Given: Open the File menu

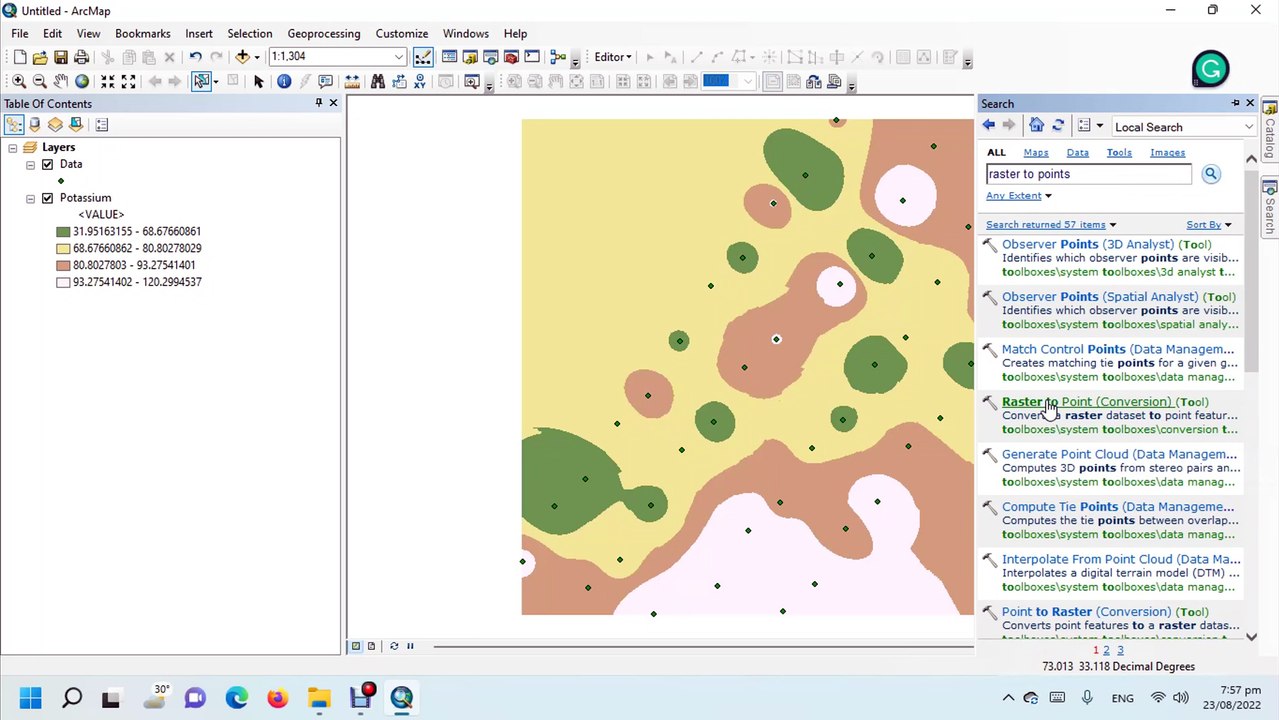Looking at the screenshot, I should point(20,33).
